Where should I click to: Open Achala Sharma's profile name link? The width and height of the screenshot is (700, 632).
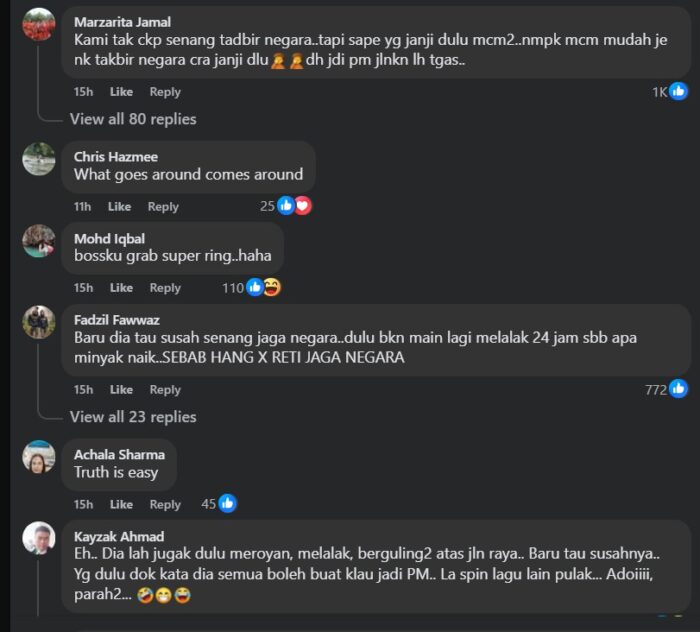click(x=120, y=455)
